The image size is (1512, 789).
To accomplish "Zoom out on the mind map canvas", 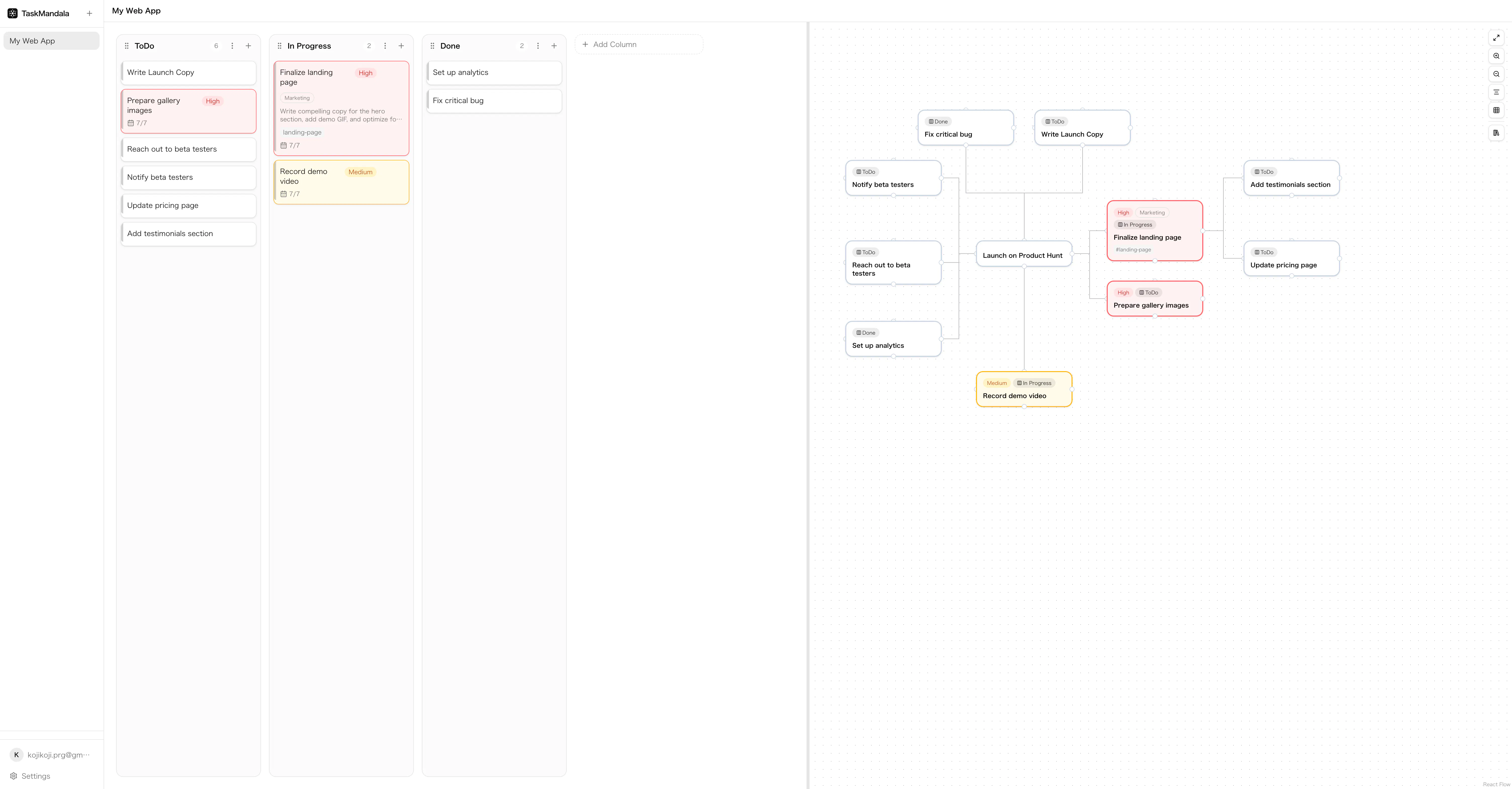I will pos(1496,74).
